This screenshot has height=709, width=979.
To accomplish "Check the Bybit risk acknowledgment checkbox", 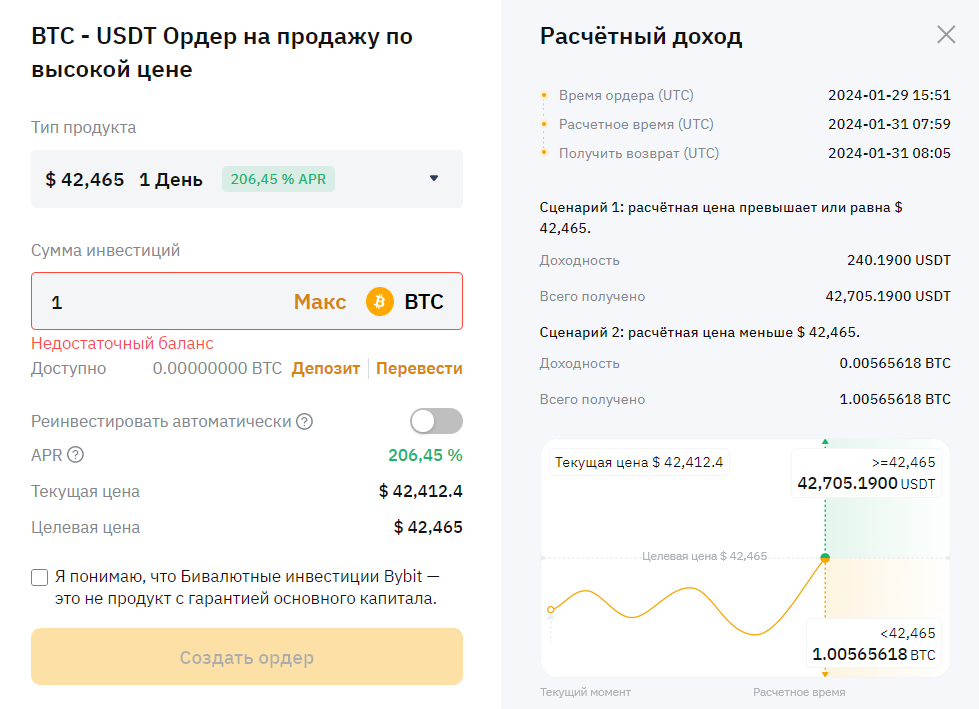I will click(40, 577).
